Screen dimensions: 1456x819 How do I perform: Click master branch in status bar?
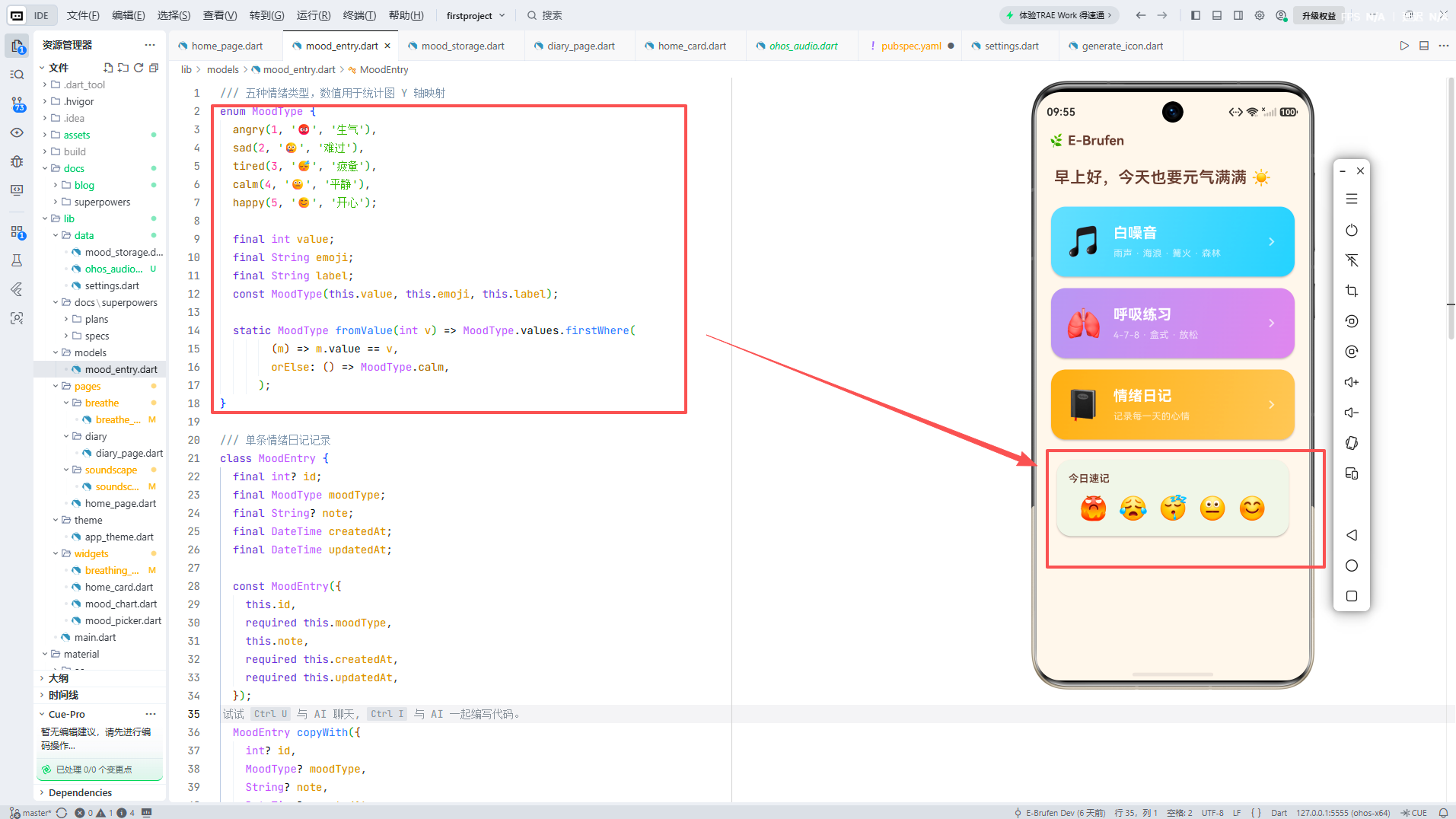coord(30,813)
